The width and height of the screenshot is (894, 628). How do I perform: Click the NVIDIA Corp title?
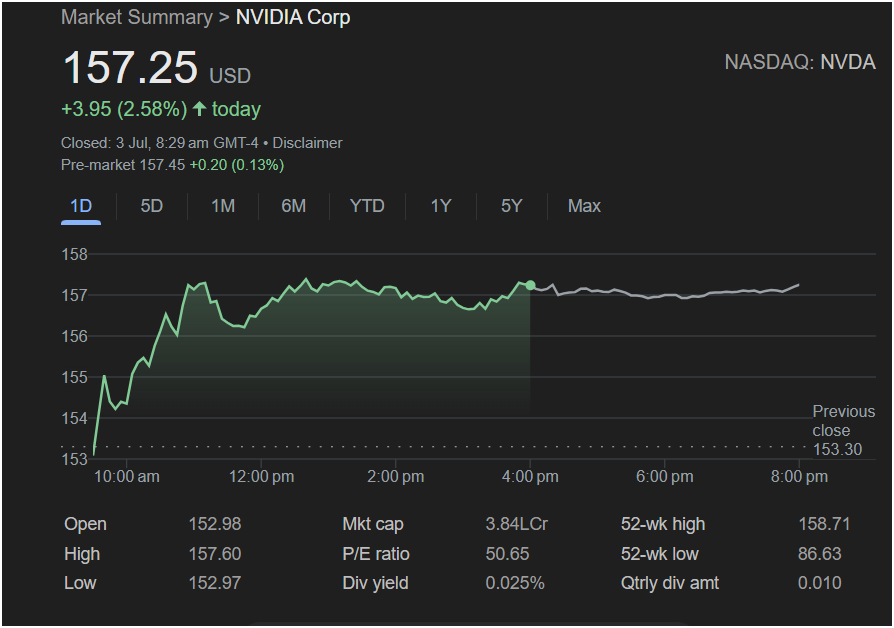[x=293, y=17]
